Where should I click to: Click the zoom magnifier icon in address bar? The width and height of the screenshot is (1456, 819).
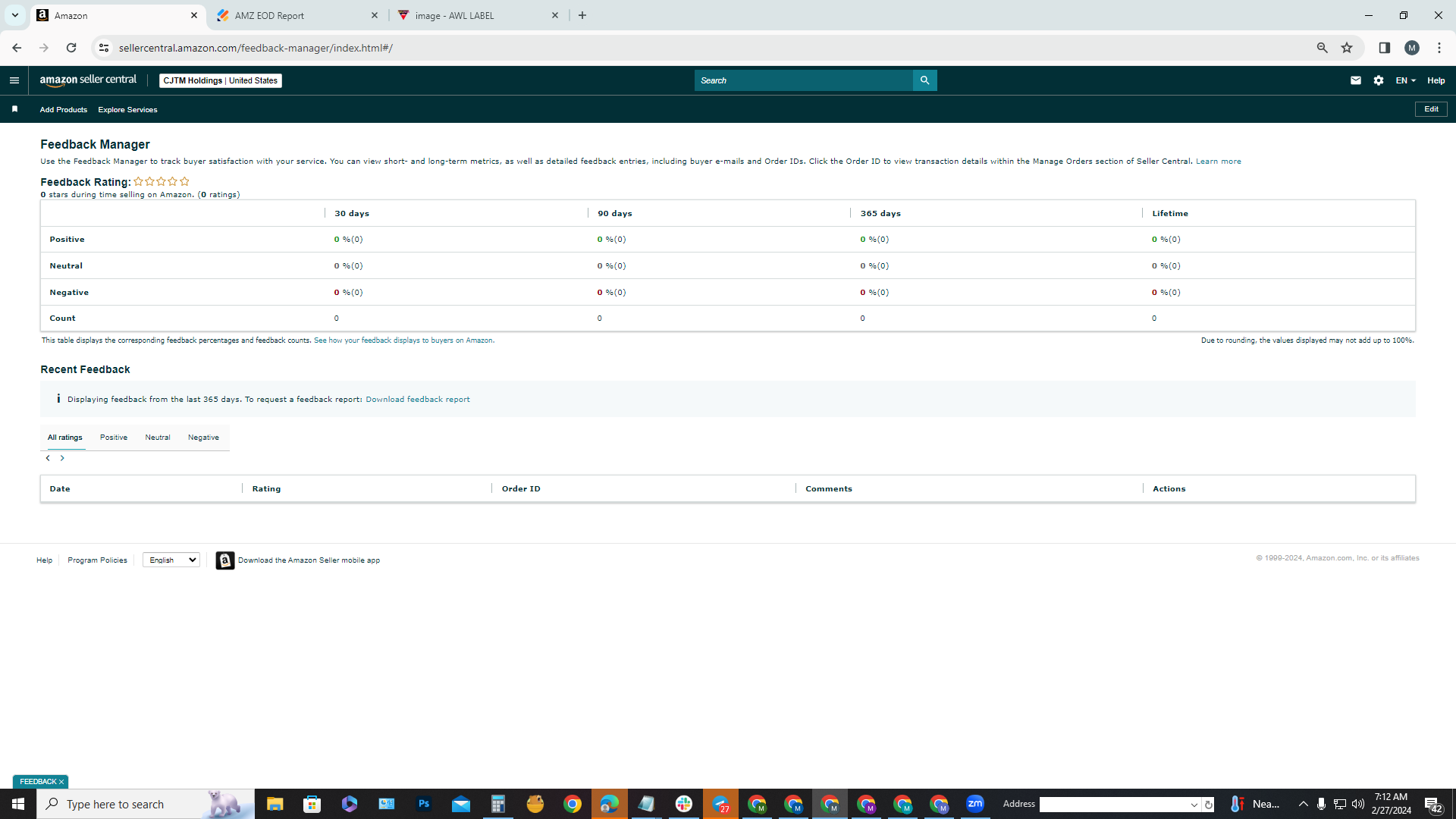(x=1323, y=48)
